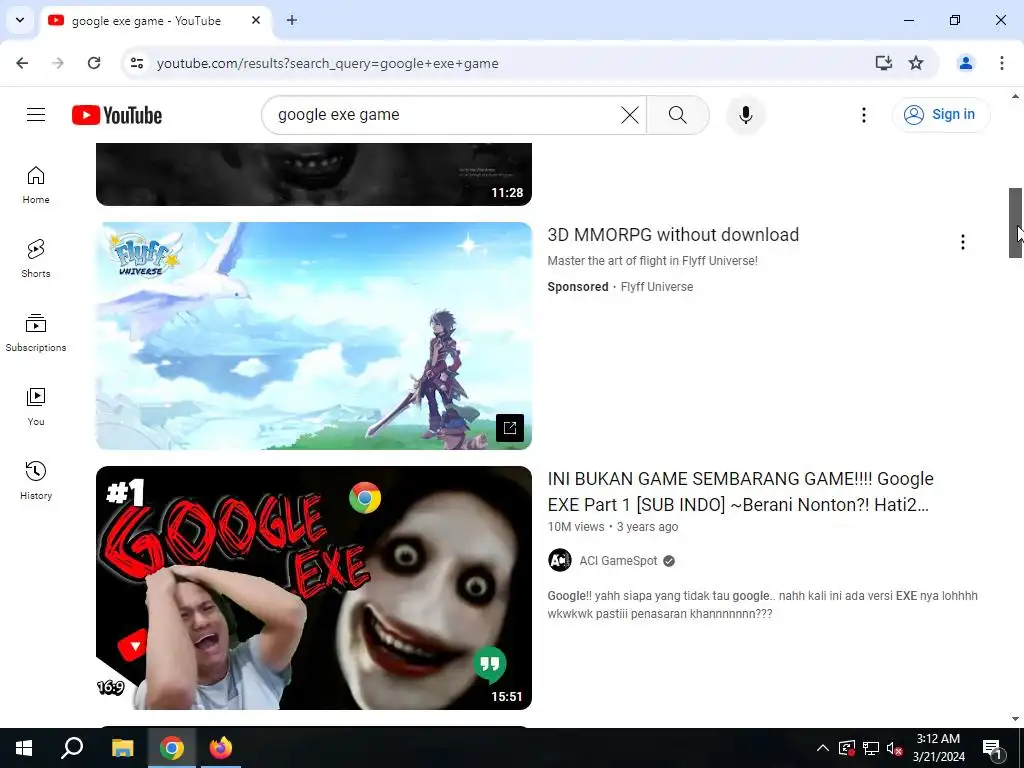Click the ACI GameSpot channel avatar
This screenshot has height=768, width=1024.
tap(560, 560)
